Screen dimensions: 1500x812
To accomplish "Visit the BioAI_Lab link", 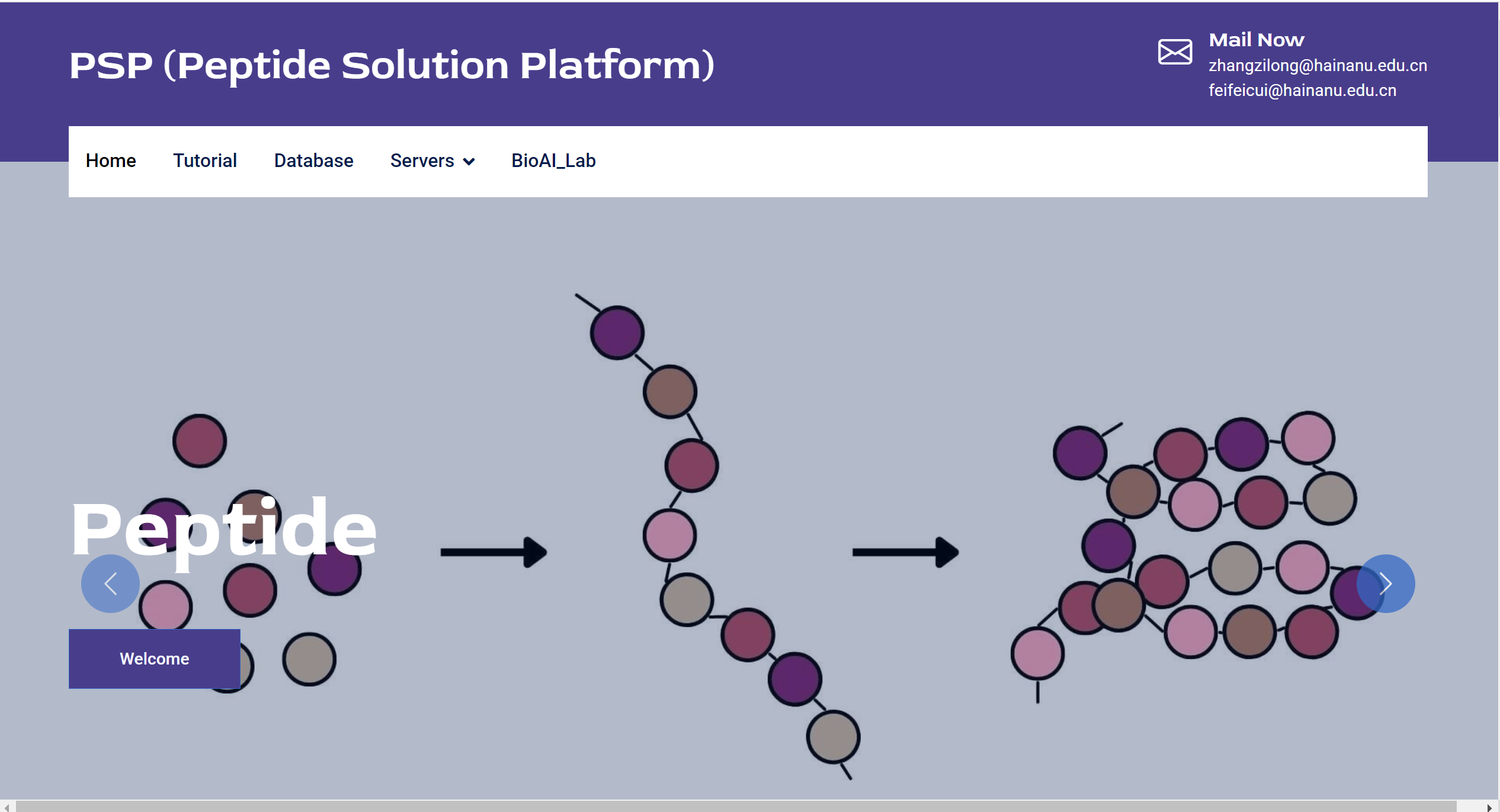I will 553,161.
